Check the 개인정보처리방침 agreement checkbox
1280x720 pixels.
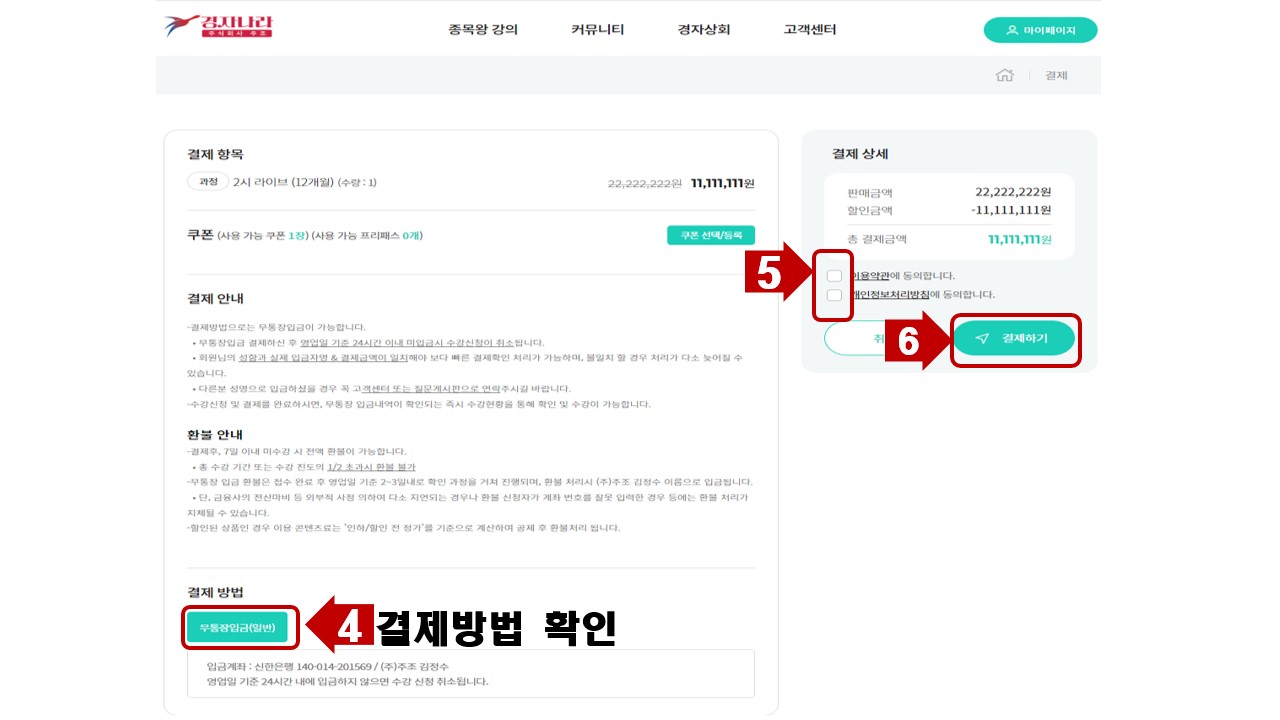(x=834, y=295)
